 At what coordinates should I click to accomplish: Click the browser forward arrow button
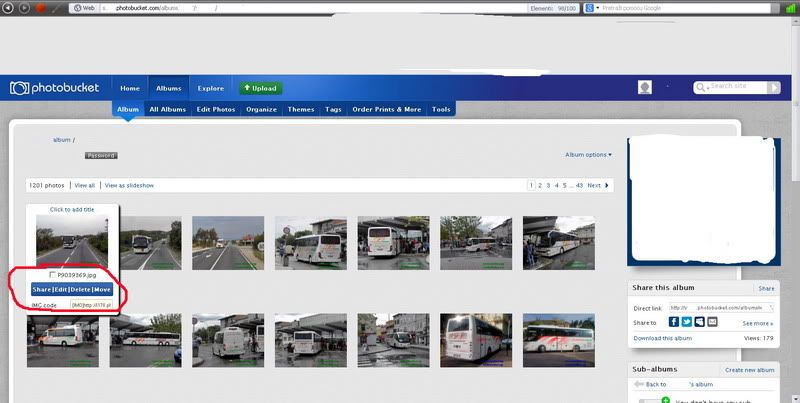[24, 8]
